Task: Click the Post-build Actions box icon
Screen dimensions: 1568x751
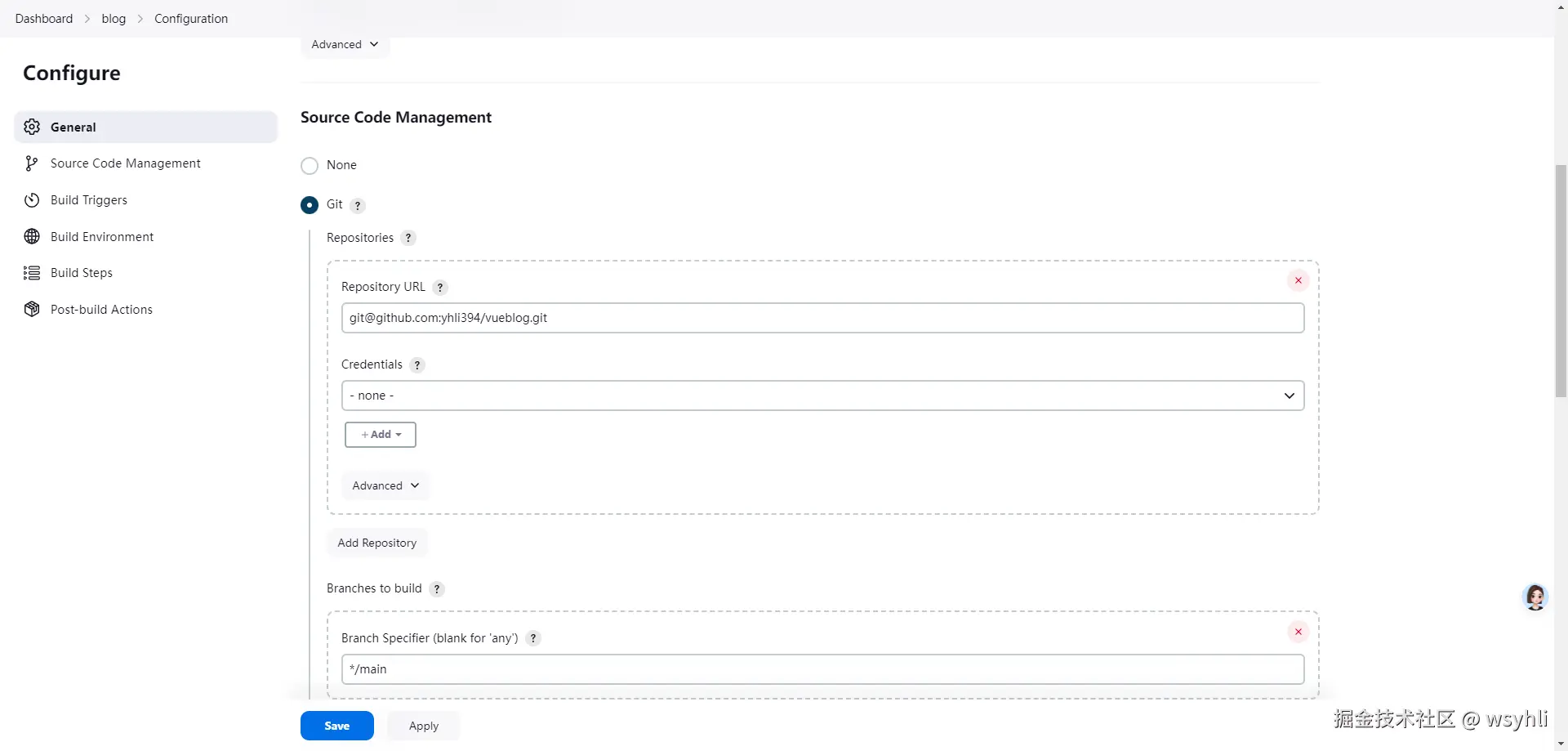Action: [32, 309]
